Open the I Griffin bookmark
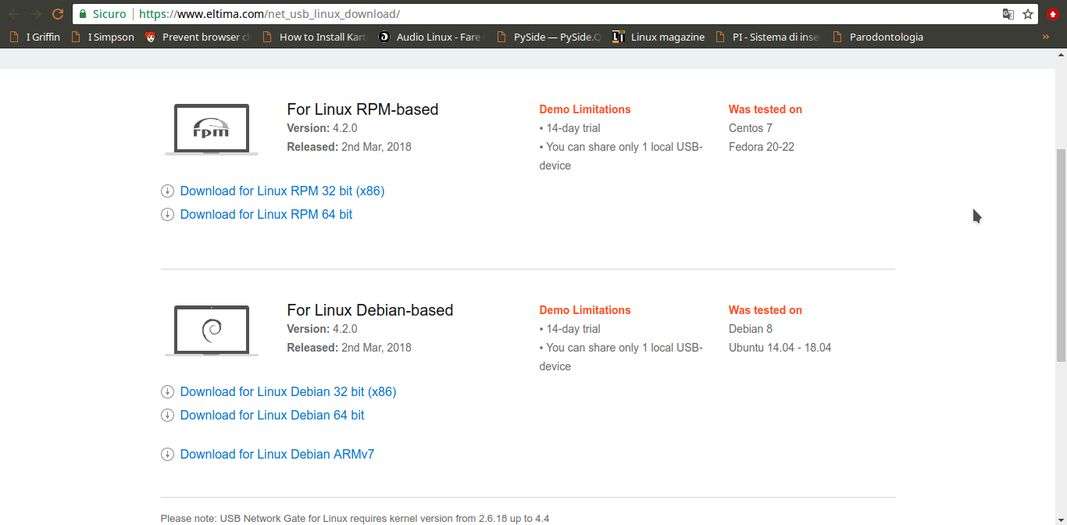Viewport: 1067px width, 525px height. click(x=35, y=37)
